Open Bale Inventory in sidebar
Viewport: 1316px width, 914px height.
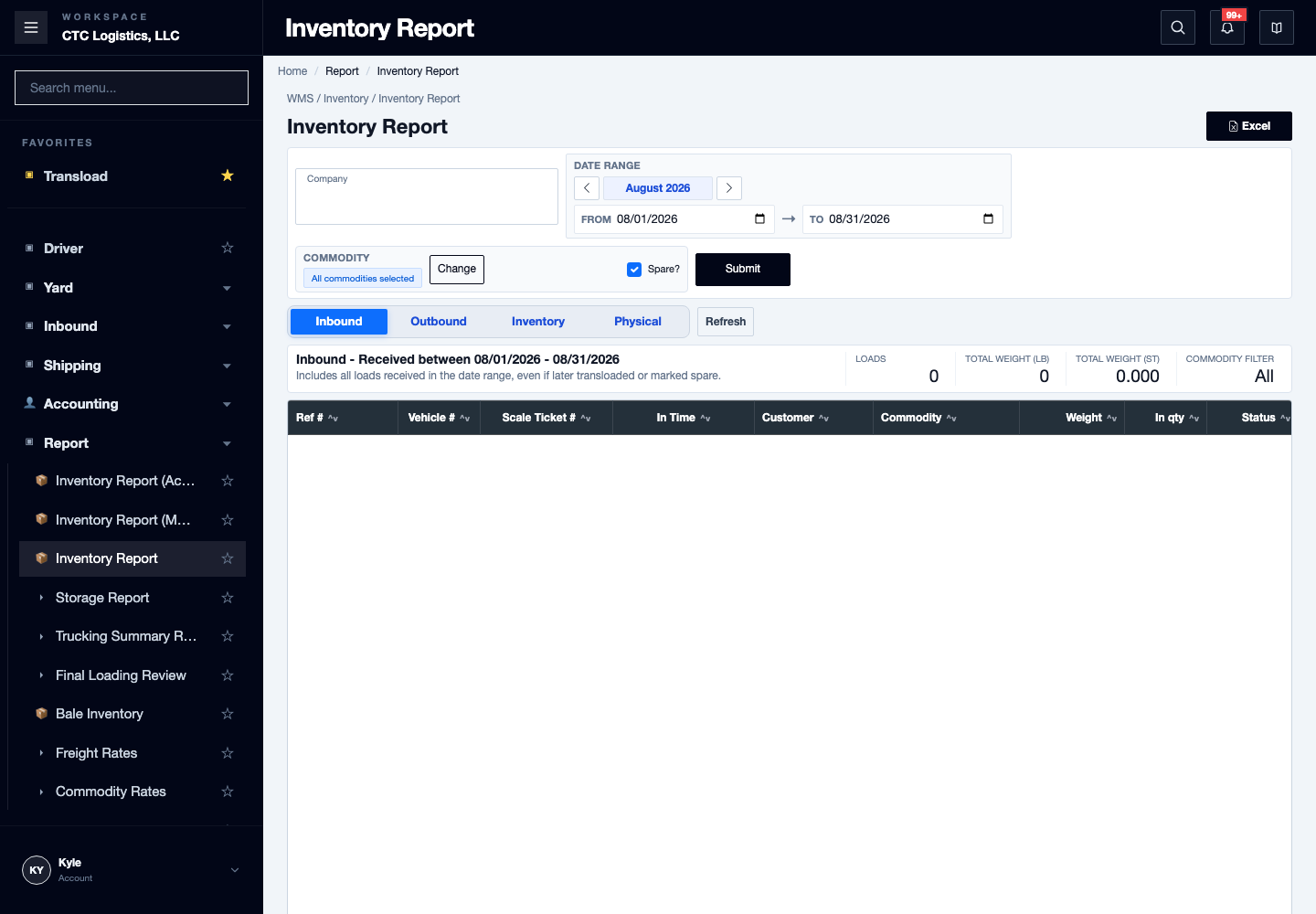(100, 714)
